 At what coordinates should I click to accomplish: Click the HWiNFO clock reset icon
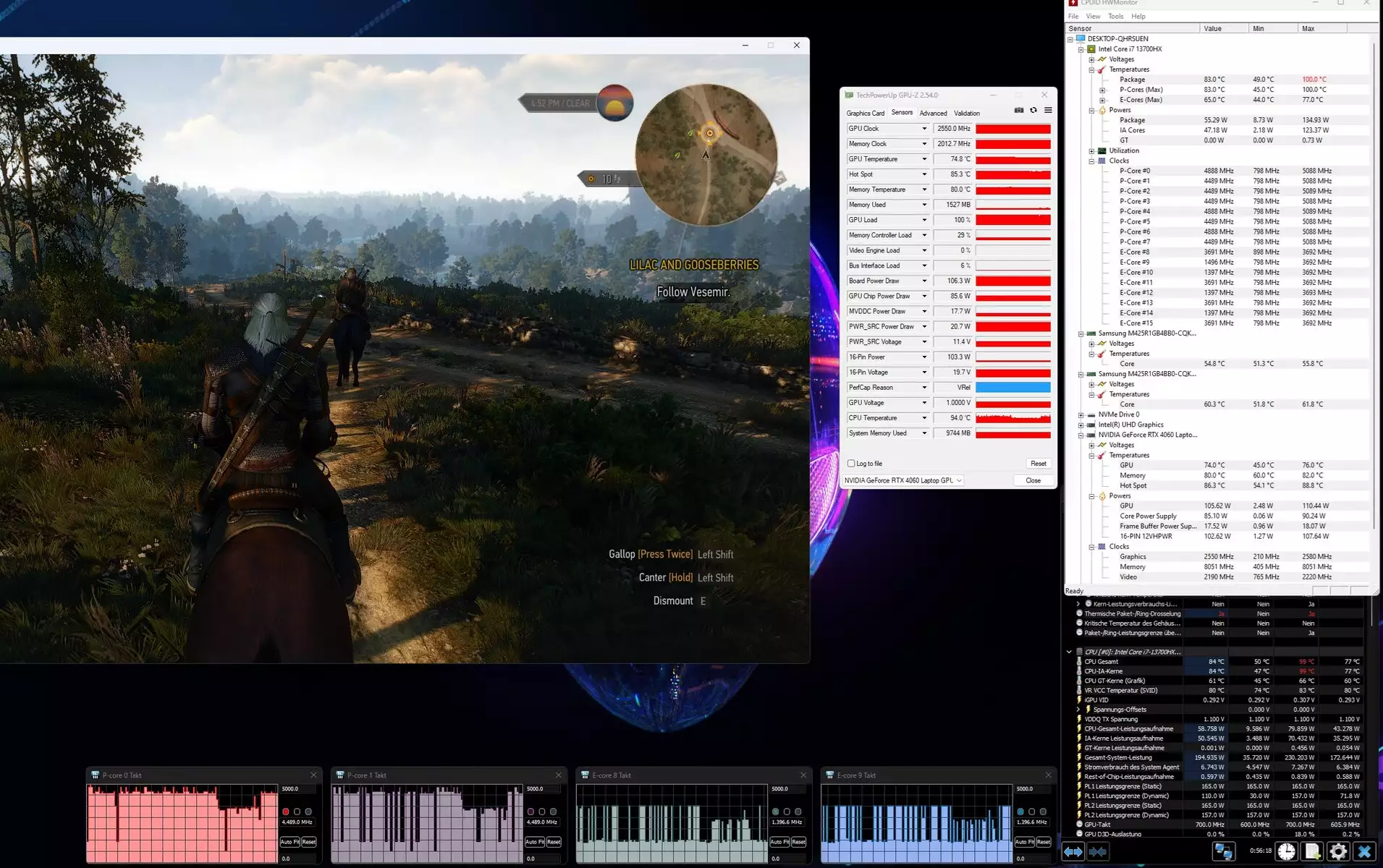point(1286,852)
